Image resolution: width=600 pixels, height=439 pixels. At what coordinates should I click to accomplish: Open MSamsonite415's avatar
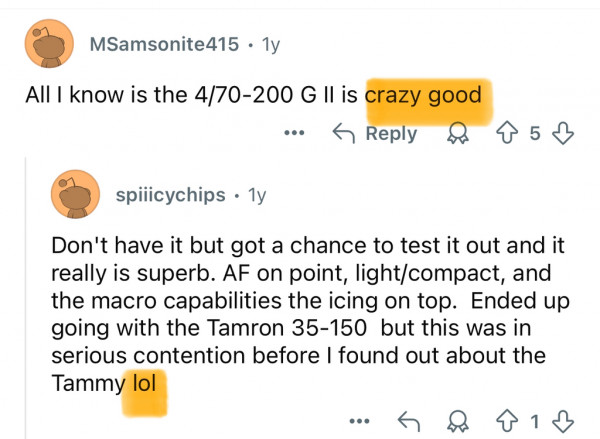tap(46, 45)
